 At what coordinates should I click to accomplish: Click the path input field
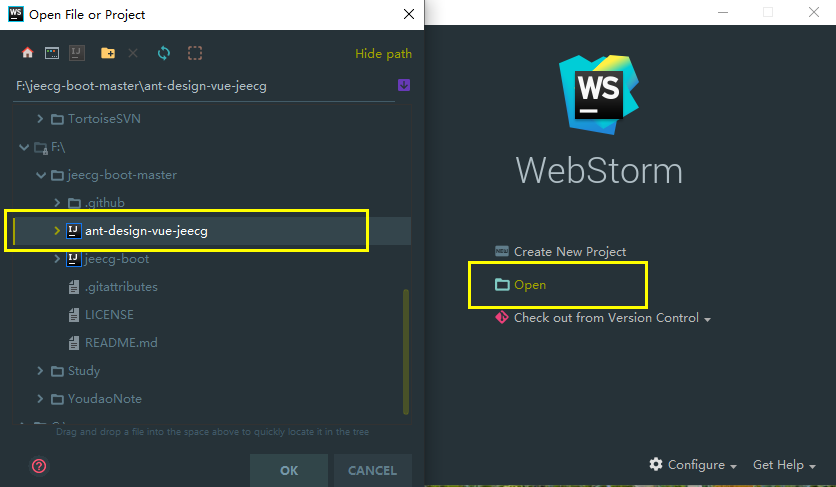click(205, 86)
